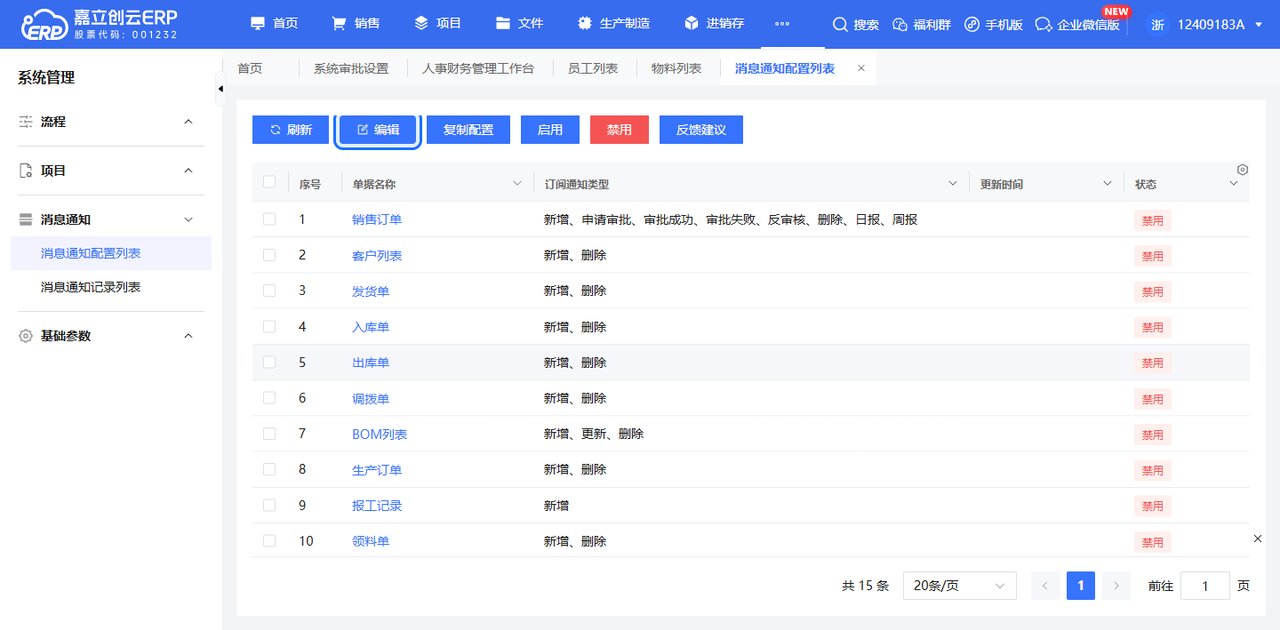Show more modules via the ellipsis icon
This screenshot has width=1280, height=630.
782,24
